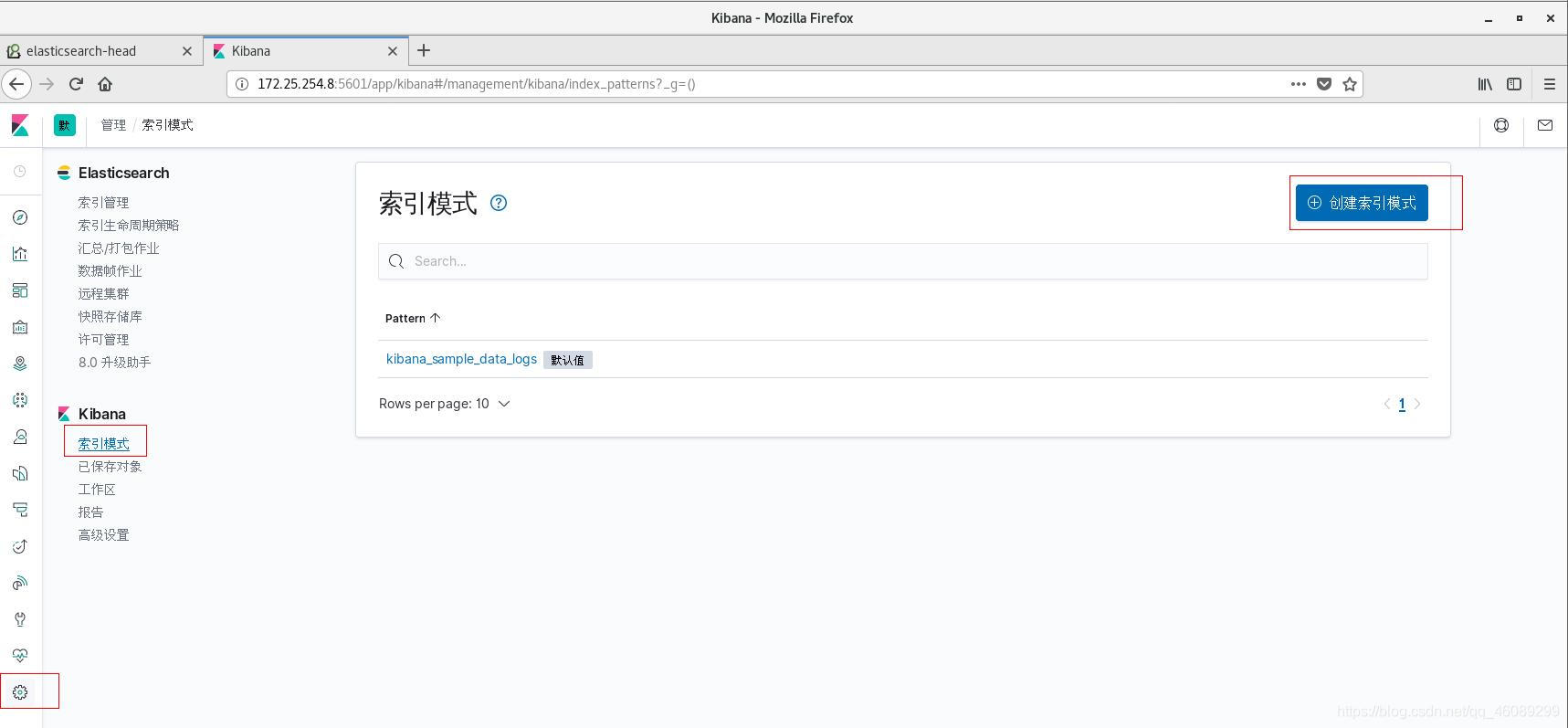Open Maps icon in sidebar
The image size is (1568, 728).
click(x=20, y=364)
